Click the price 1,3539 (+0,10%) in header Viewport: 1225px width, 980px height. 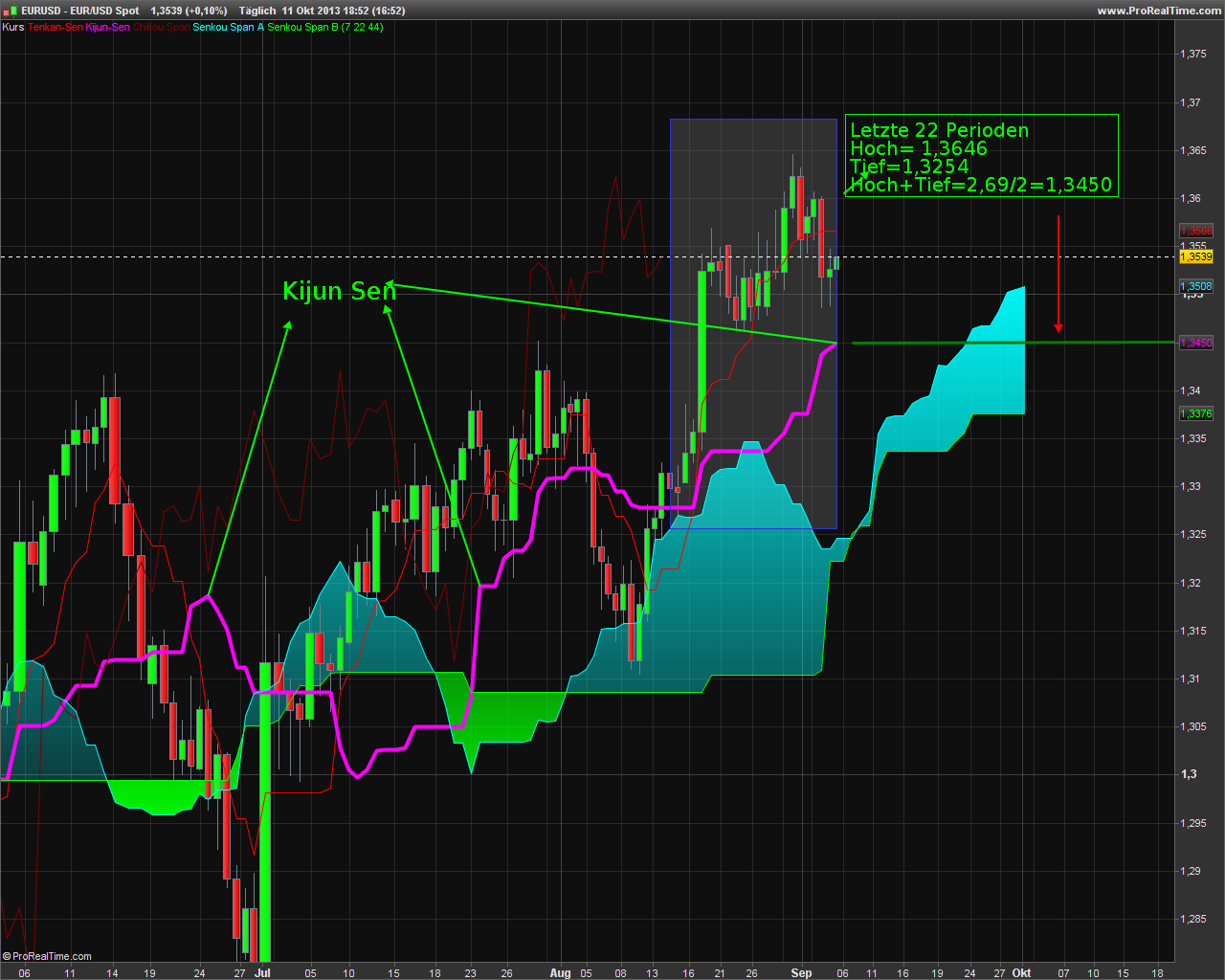tap(189, 11)
